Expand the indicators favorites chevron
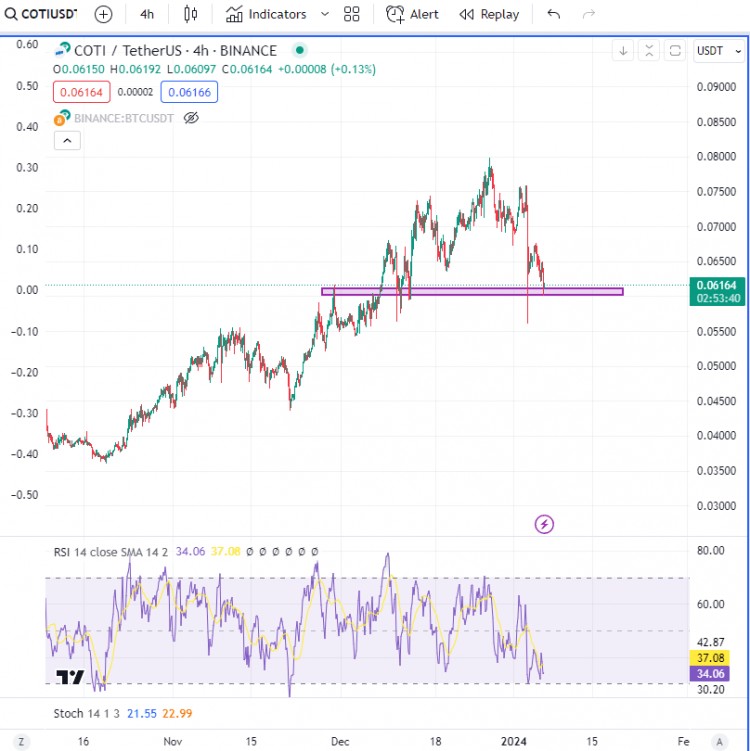The image size is (750, 751). tap(323, 15)
